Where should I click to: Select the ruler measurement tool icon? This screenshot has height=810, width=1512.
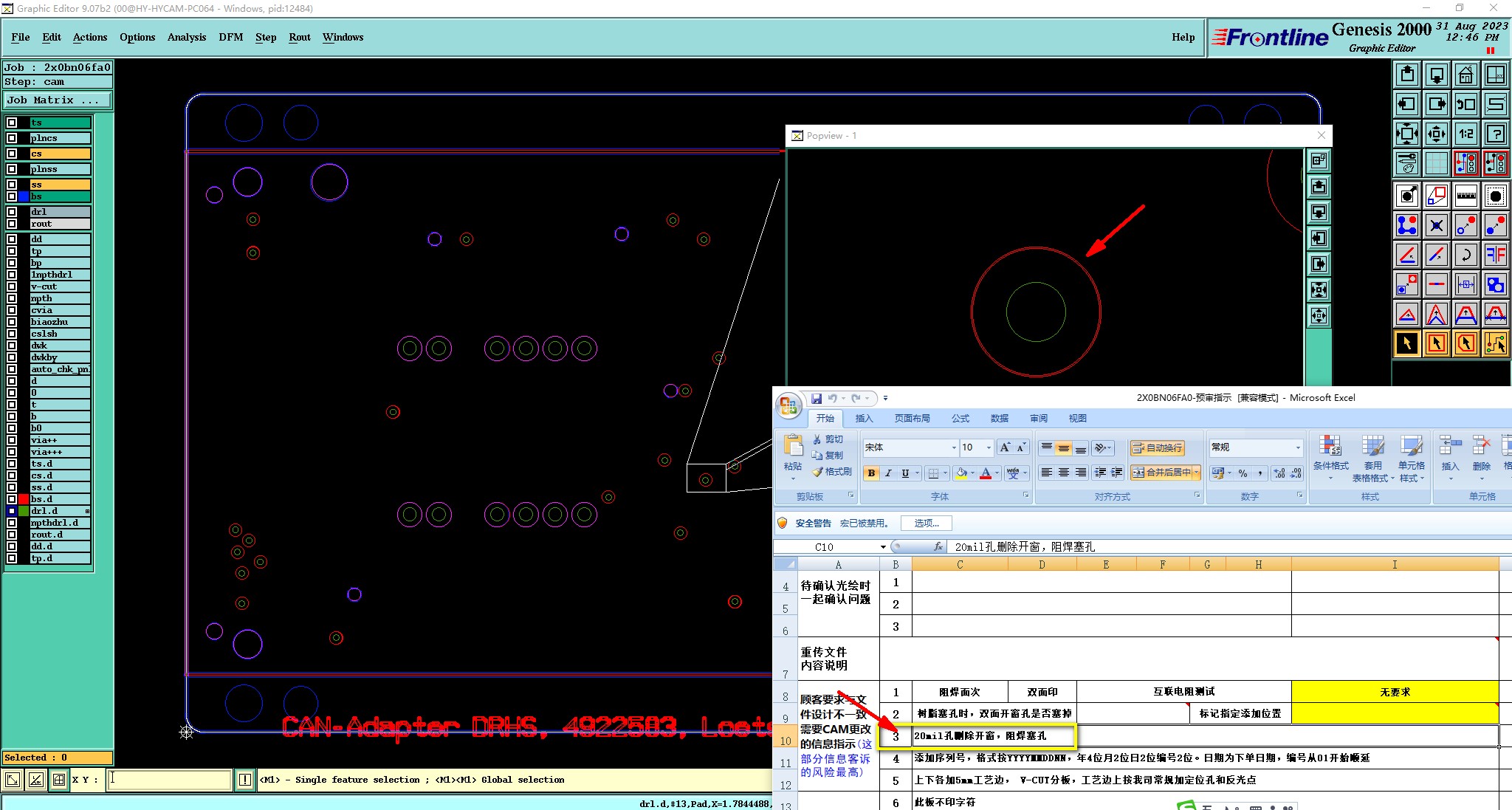1465,196
